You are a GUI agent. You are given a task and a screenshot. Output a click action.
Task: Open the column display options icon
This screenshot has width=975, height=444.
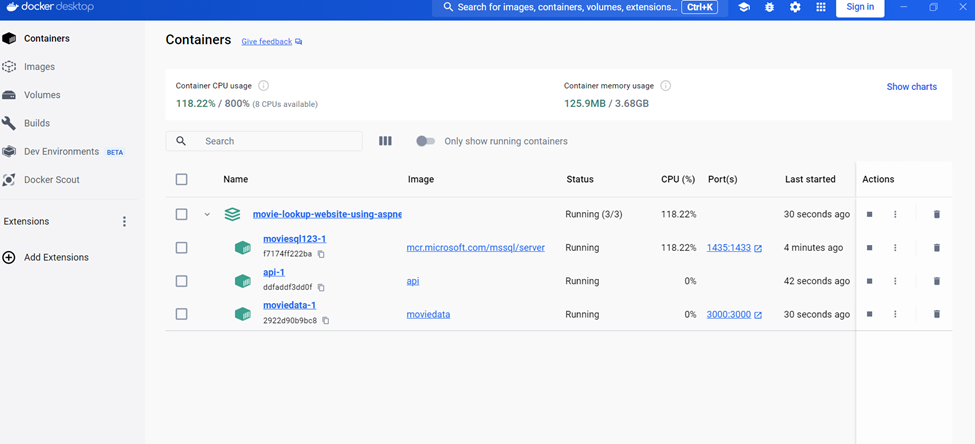[386, 141]
